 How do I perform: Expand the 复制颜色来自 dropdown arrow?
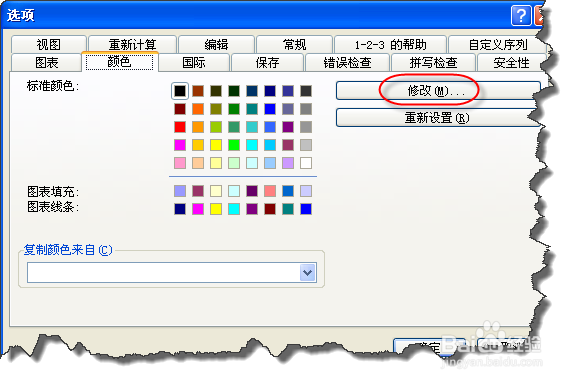click(307, 272)
